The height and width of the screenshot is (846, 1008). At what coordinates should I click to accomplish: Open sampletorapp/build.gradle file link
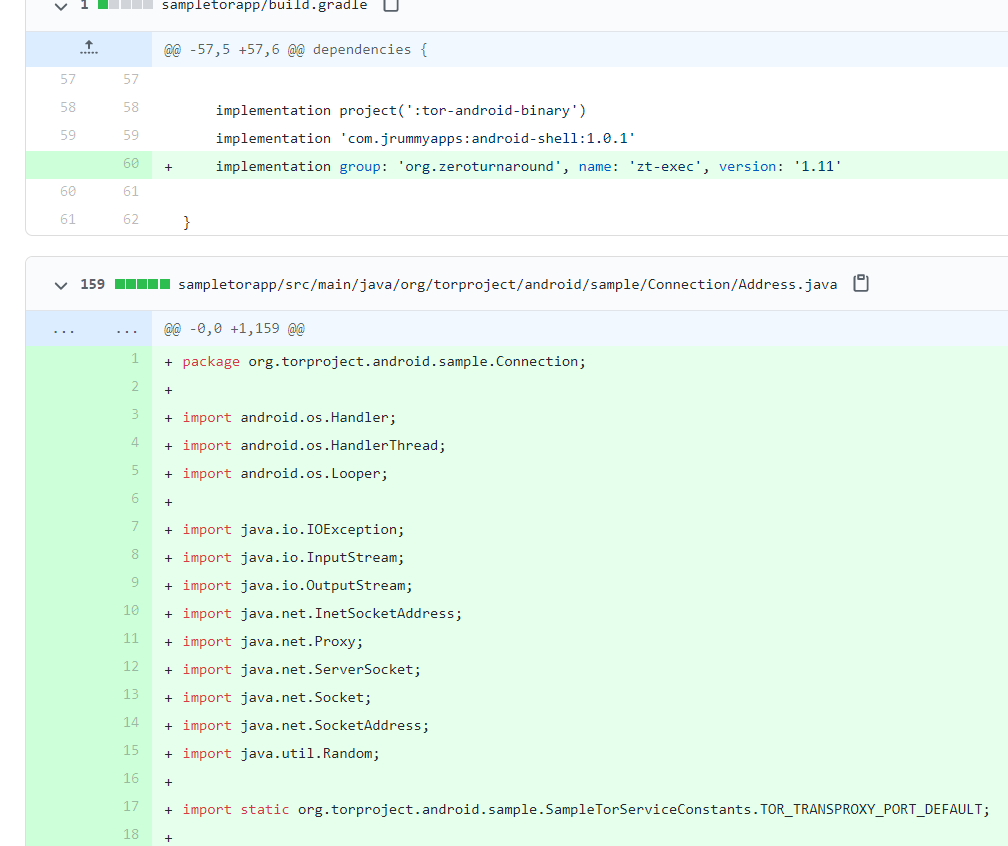[x=264, y=5]
